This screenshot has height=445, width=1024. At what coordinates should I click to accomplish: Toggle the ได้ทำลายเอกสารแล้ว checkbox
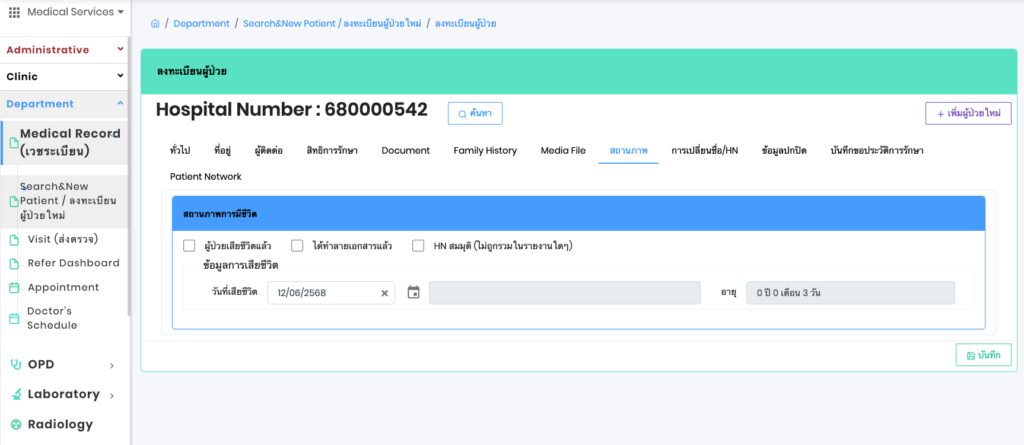tap(297, 245)
